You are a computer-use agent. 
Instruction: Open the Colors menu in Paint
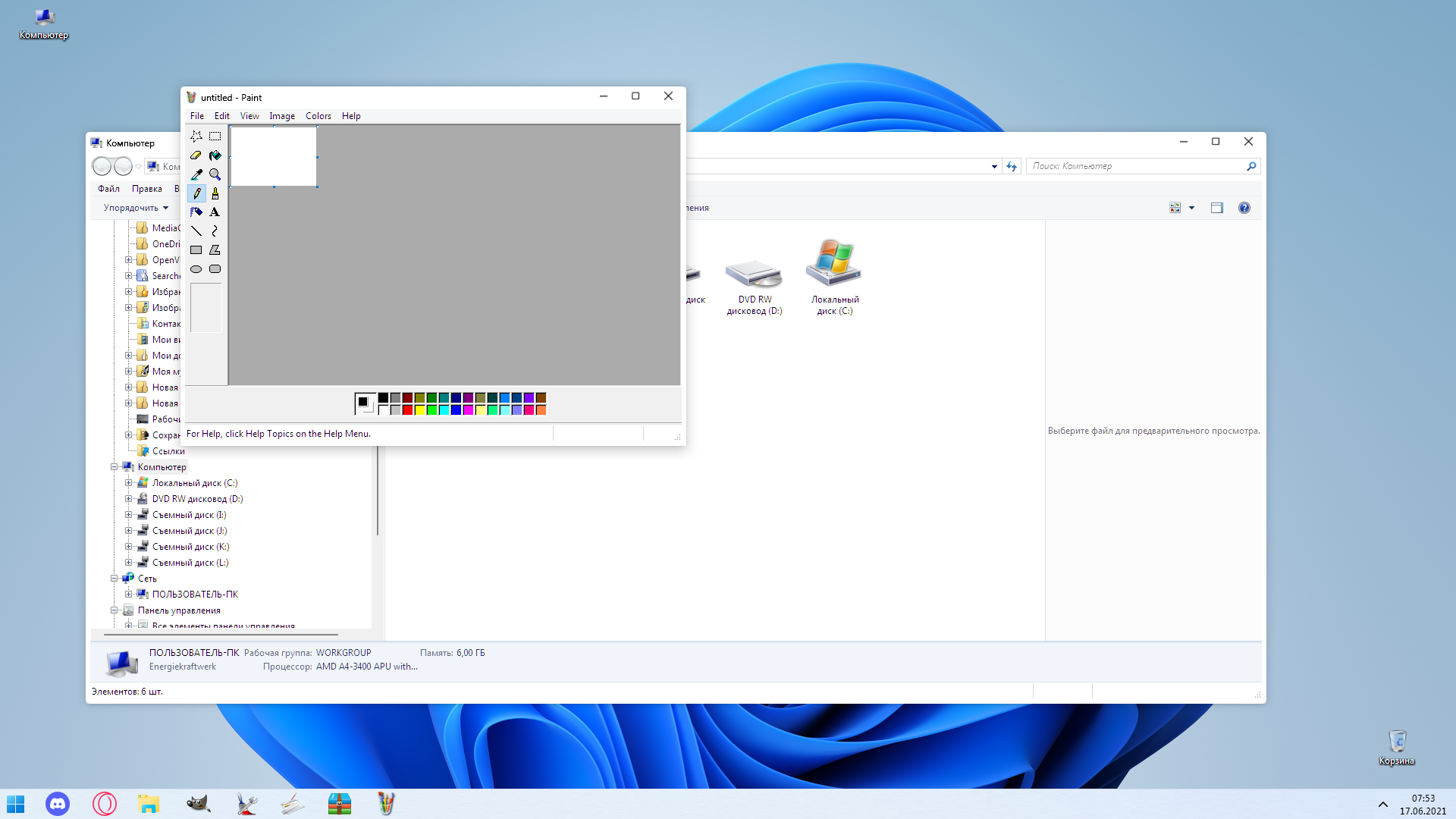[x=318, y=115]
